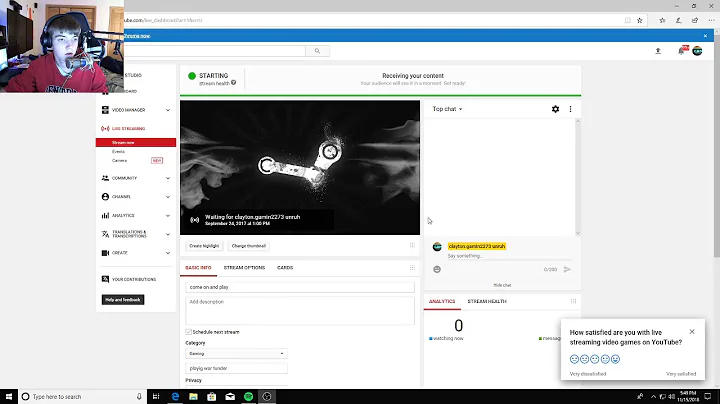Open the notifications bell icon

[682, 50]
